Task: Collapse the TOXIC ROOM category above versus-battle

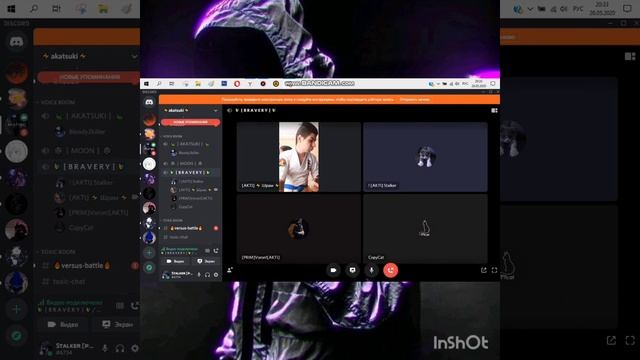Action: (x=173, y=220)
